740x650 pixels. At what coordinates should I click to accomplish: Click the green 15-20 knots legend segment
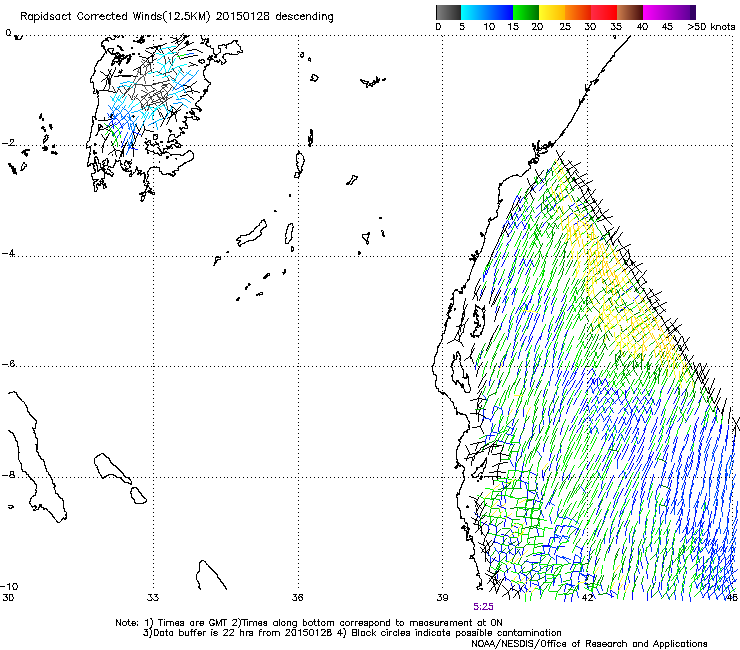(526, 12)
